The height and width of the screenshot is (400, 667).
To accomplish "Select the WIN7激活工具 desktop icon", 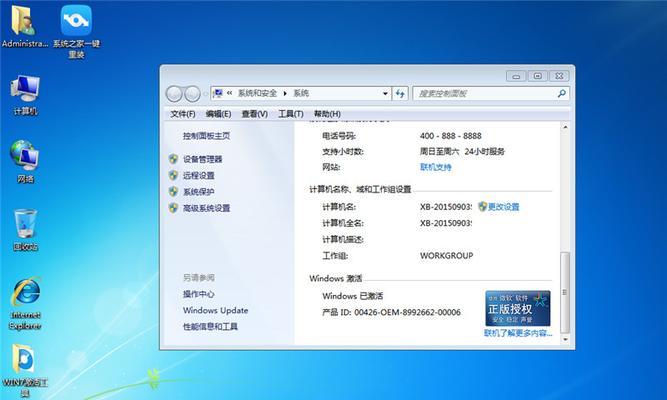I will click(25, 370).
